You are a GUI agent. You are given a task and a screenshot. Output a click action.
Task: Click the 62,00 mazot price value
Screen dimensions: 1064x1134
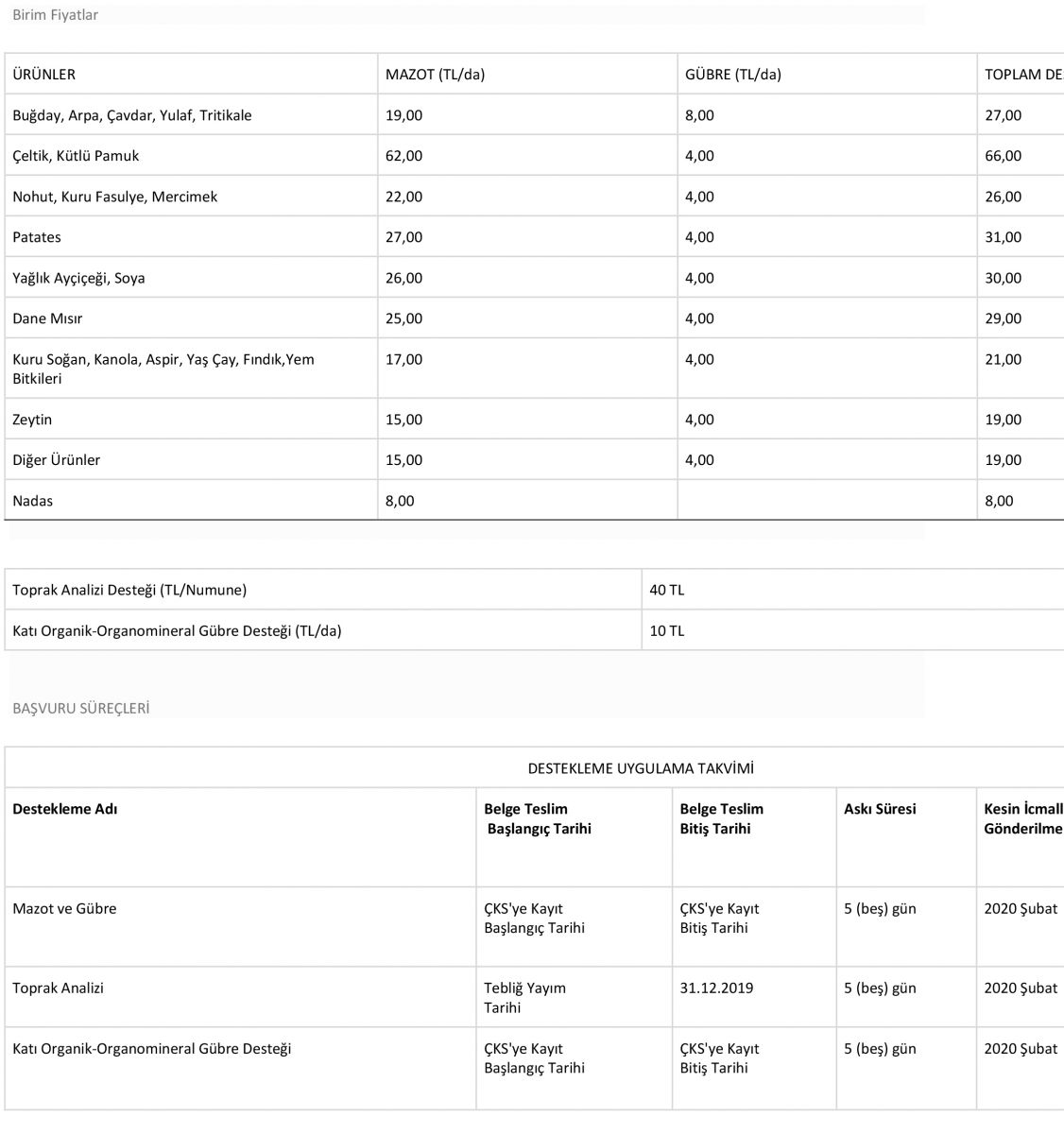click(404, 156)
